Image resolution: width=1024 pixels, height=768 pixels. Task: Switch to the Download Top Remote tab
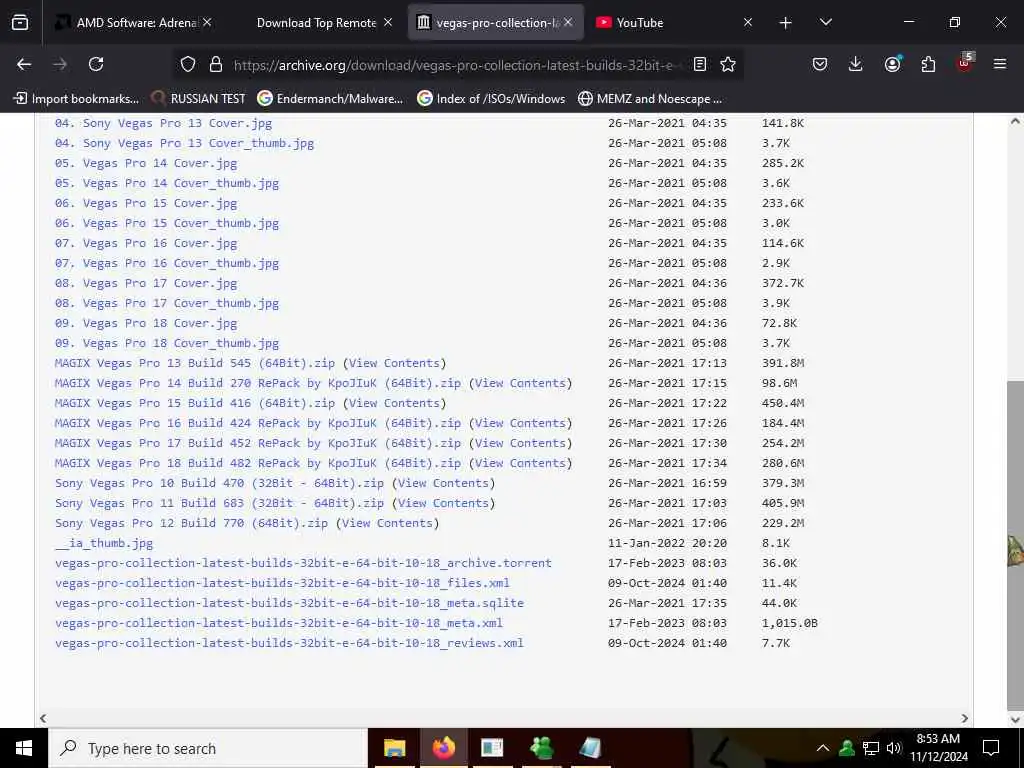(315, 22)
